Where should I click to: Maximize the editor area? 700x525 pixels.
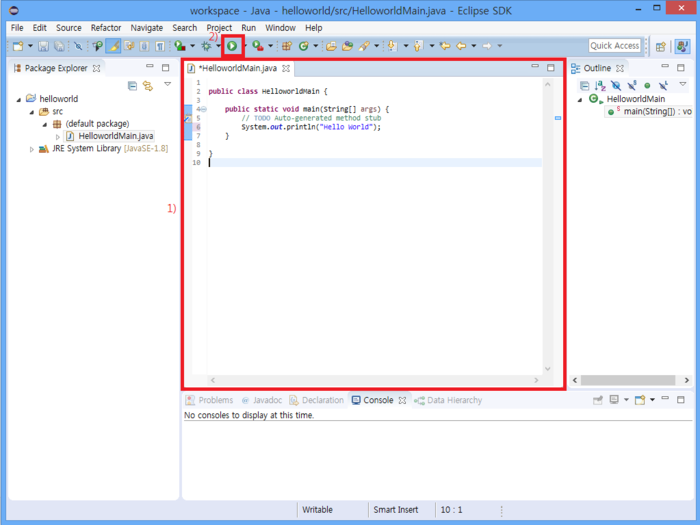click(550, 67)
